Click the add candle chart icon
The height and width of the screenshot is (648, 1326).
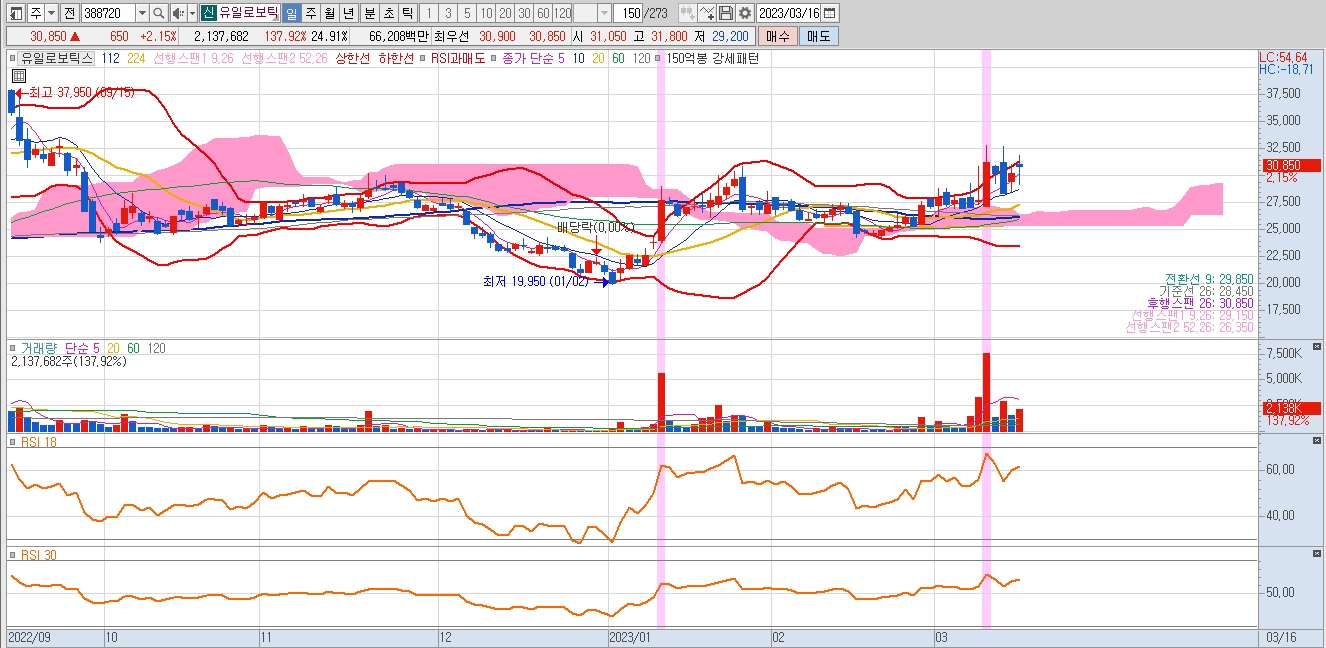click(687, 13)
